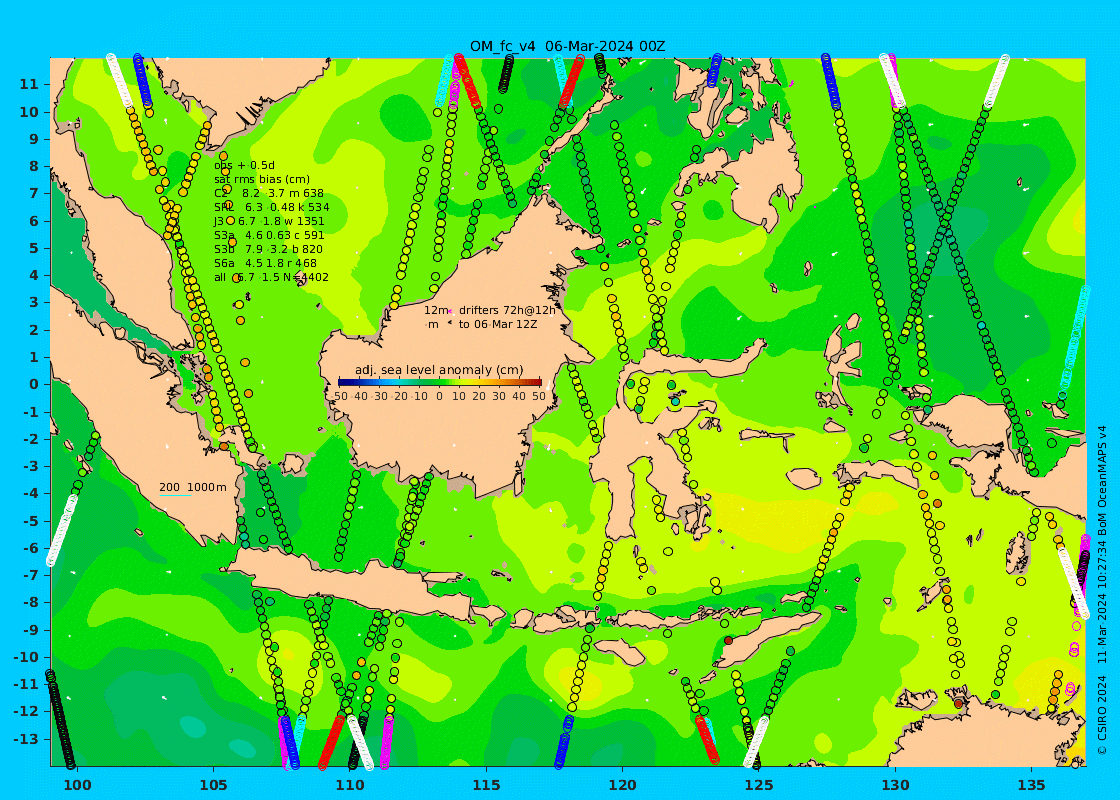Click latitude axis label 11

[29, 84]
